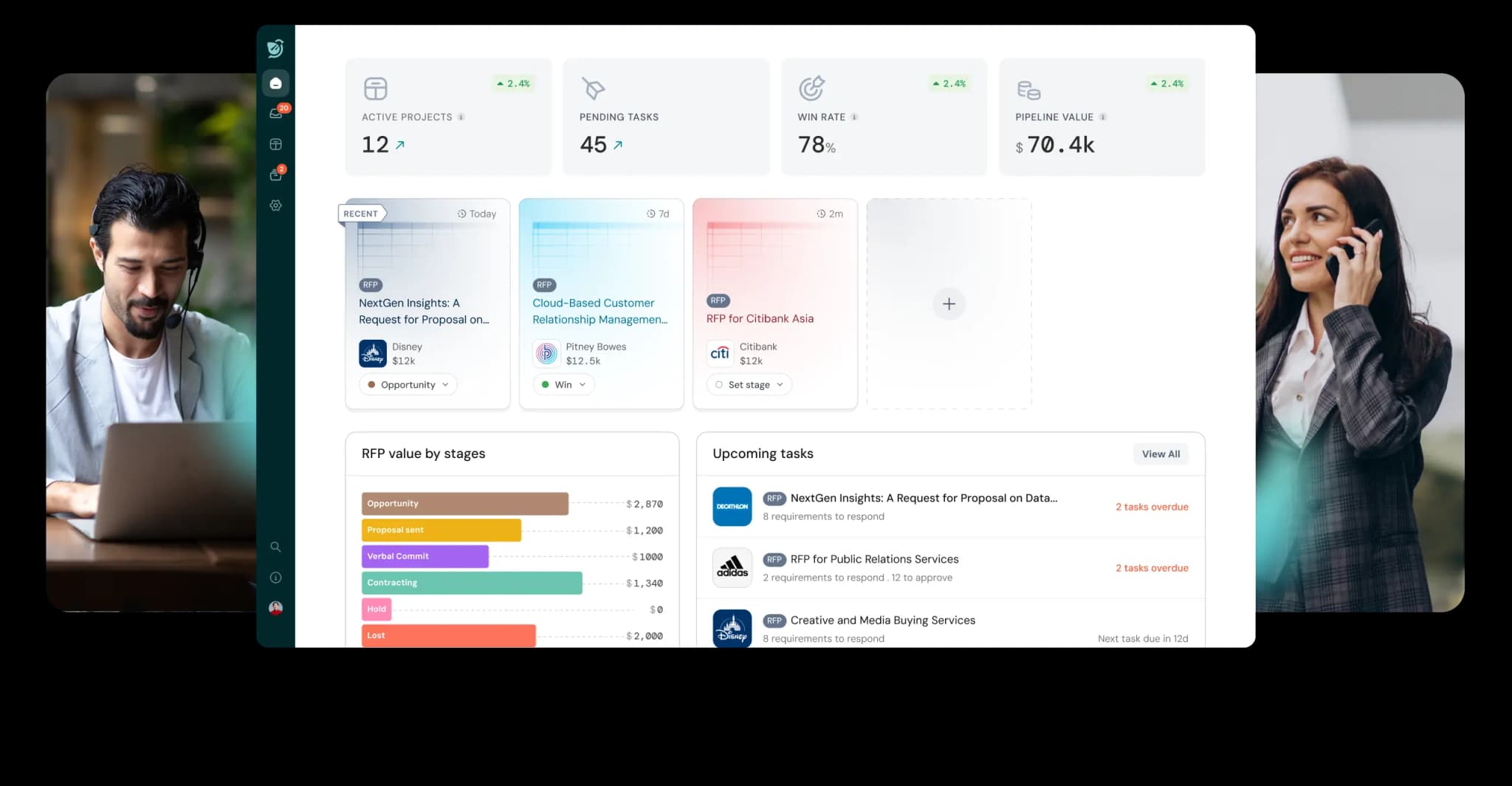Open the RFP for Public Relations Services task

point(874,559)
